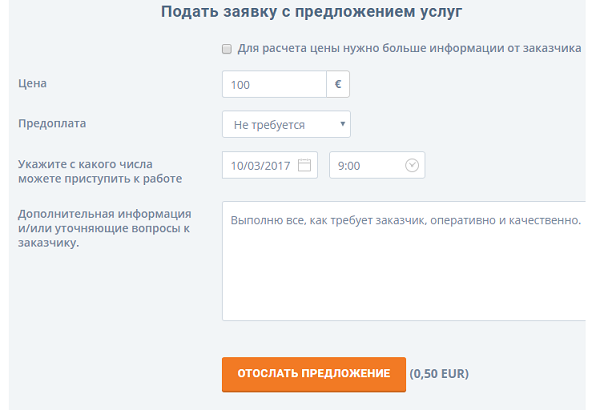600x410 pixels.
Task: Click the empty space in the additional information textarea
Action: [400, 280]
